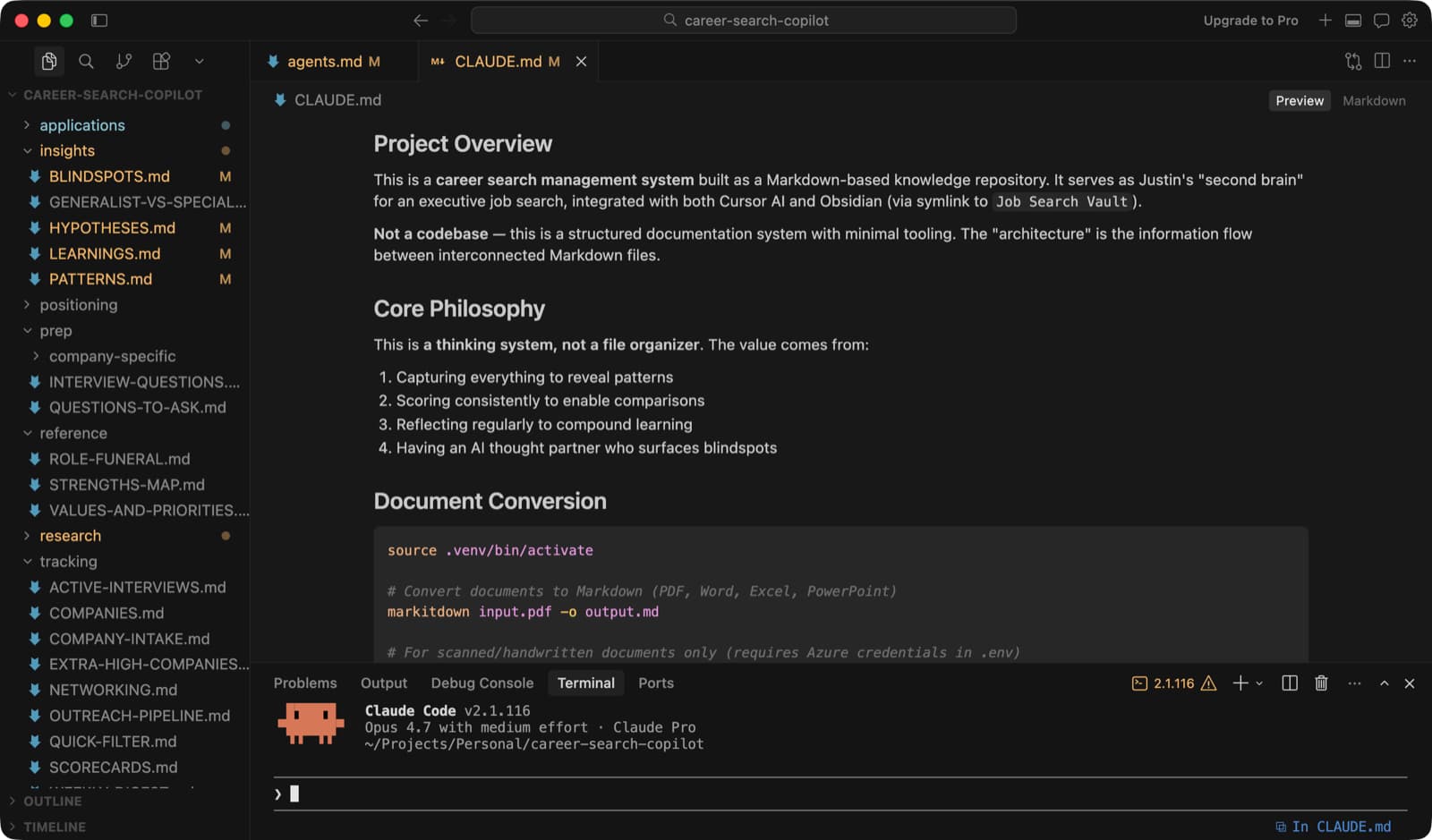
Task: Open changes compare icon in editor toolbar
Action: click(1353, 61)
